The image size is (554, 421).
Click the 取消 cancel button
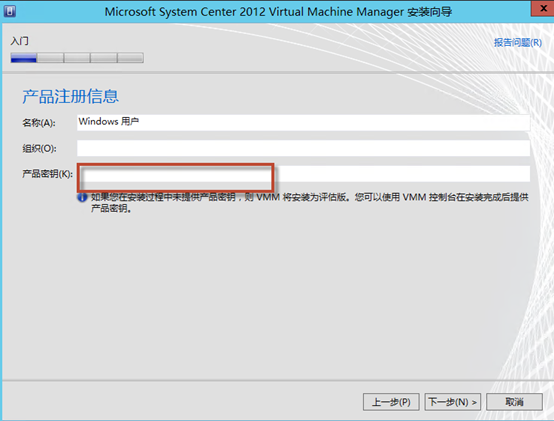[514, 402]
